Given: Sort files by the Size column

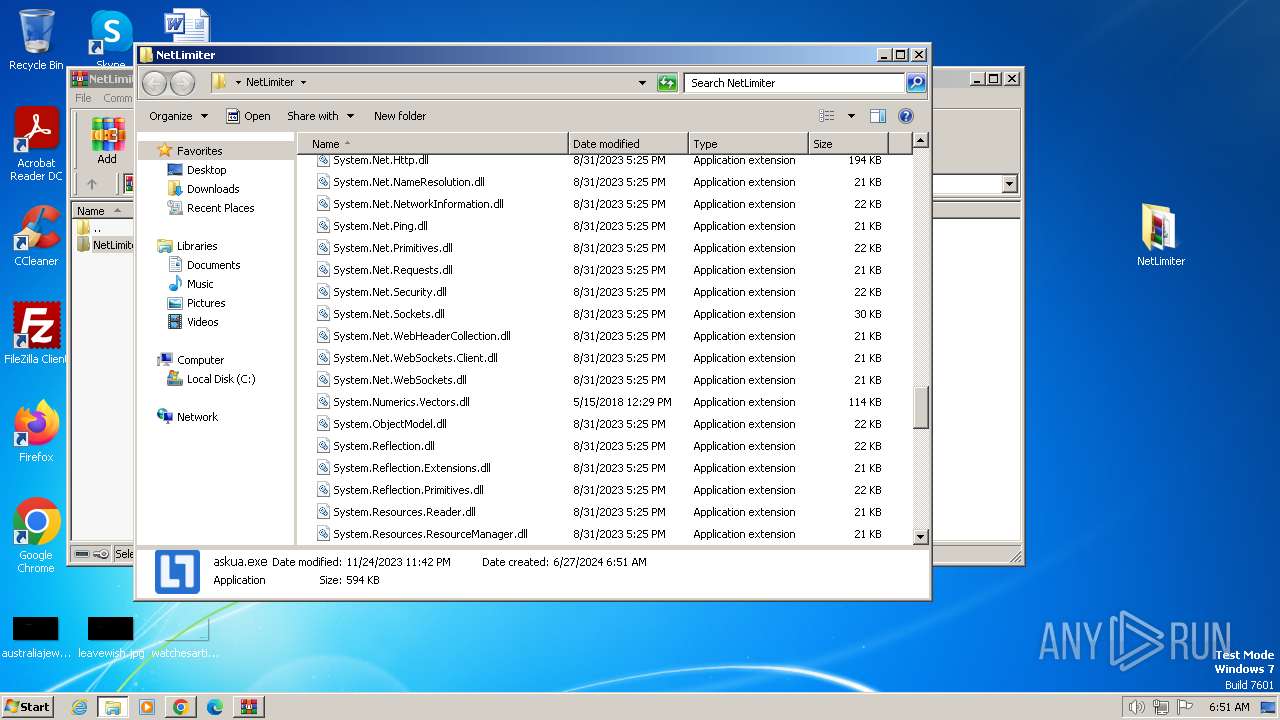Looking at the screenshot, I should click(x=848, y=144).
